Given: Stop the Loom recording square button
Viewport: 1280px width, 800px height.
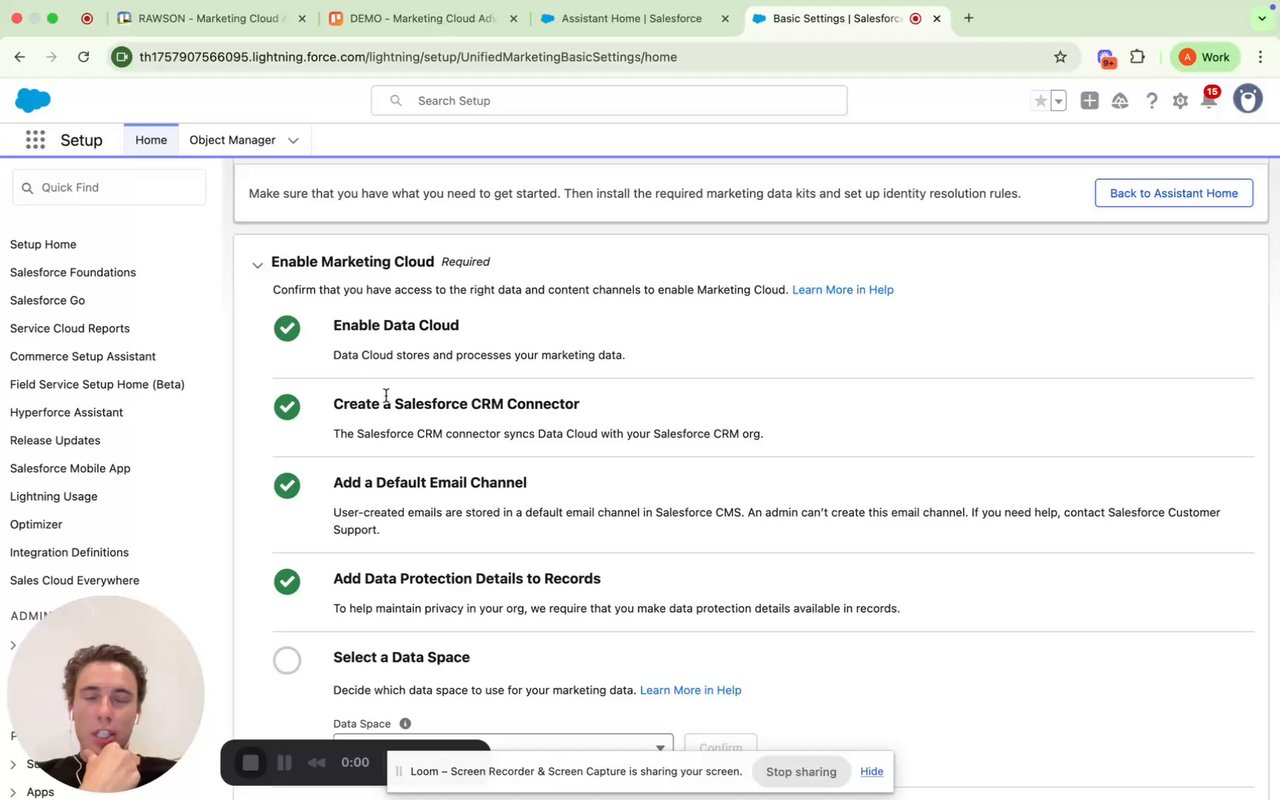Looking at the screenshot, I should [251, 763].
